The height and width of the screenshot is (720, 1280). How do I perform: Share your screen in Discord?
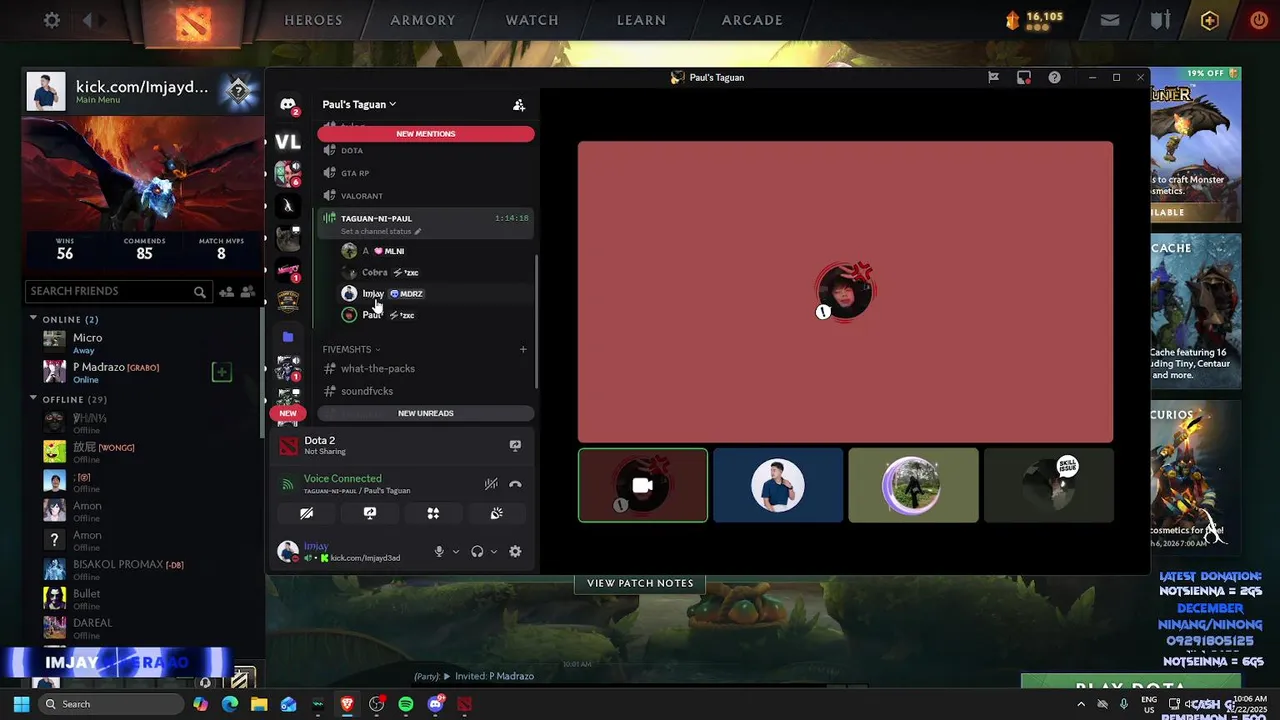370,513
